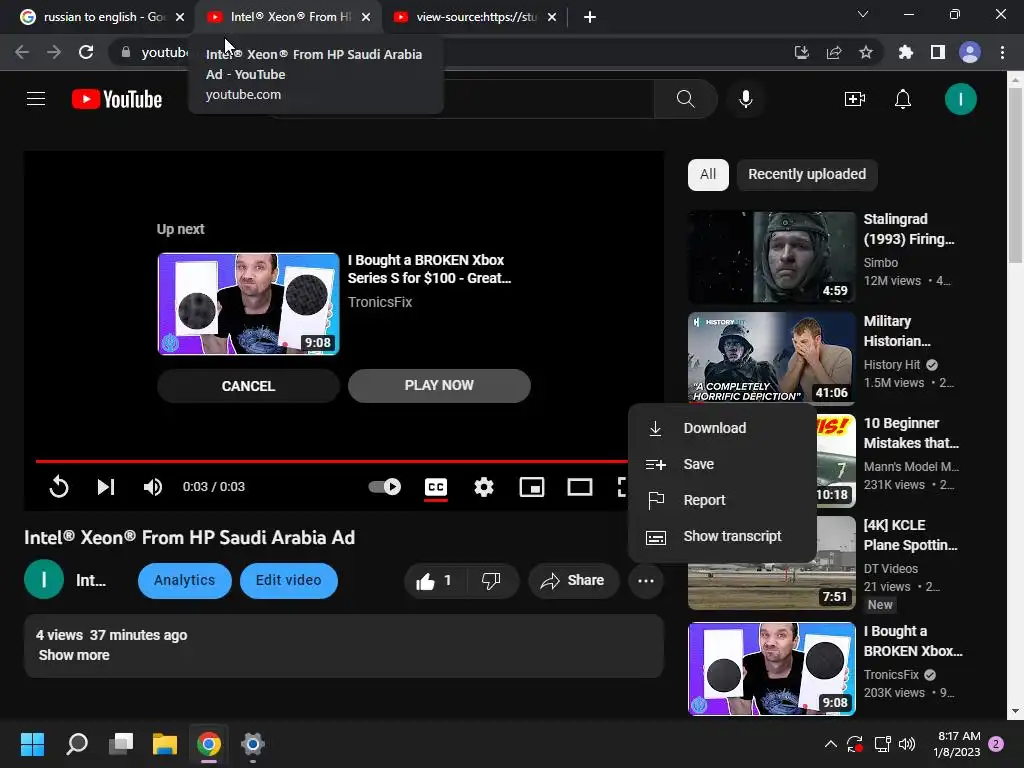Image resolution: width=1024 pixels, height=768 pixels.
Task: Open the tab search chevron dropdown
Action: 863,14
